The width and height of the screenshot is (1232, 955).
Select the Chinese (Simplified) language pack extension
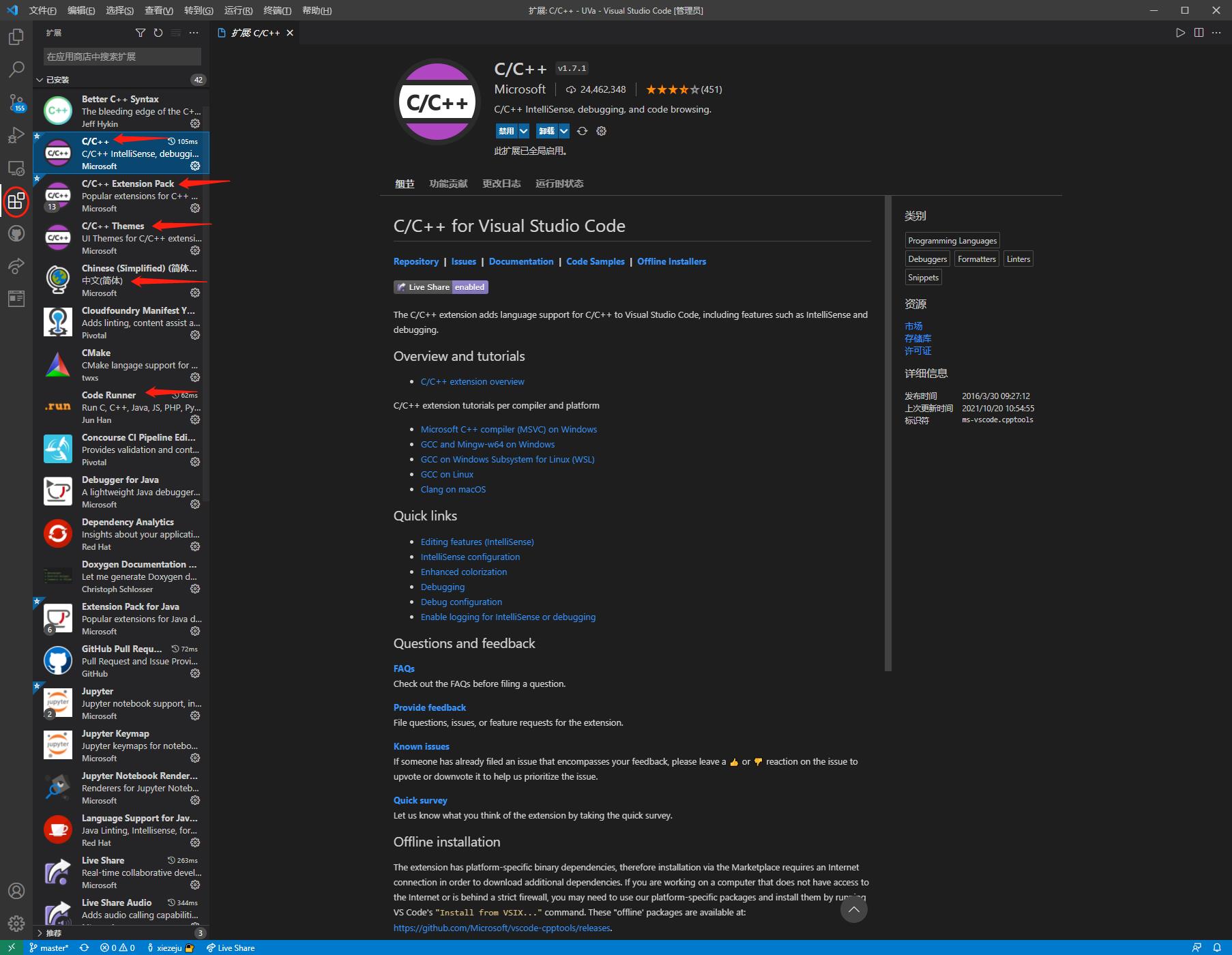point(121,280)
